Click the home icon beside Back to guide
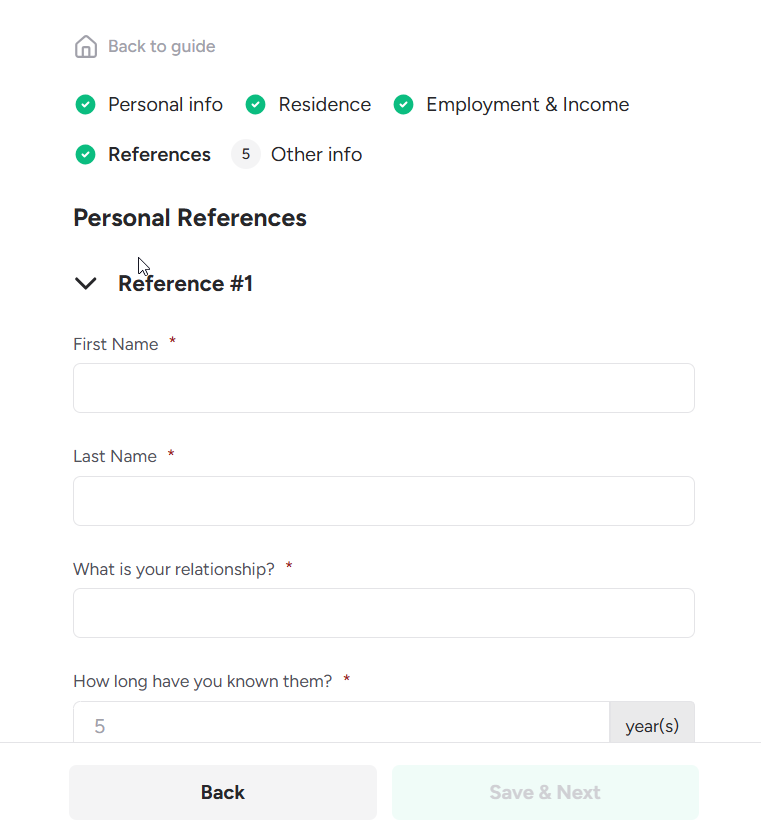This screenshot has height=836, width=761. pos(86,47)
